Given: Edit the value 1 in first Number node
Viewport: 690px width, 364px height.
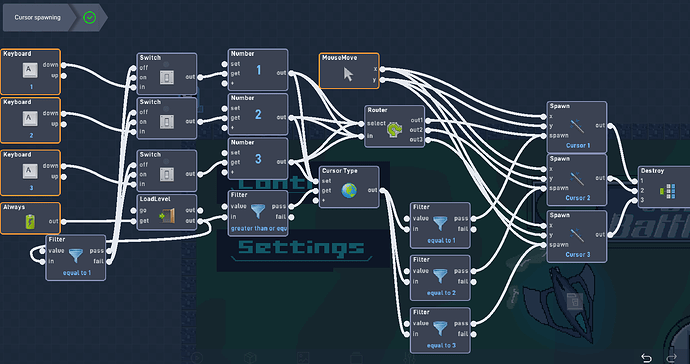Looking at the screenshot, I should (x=258, y=70).
